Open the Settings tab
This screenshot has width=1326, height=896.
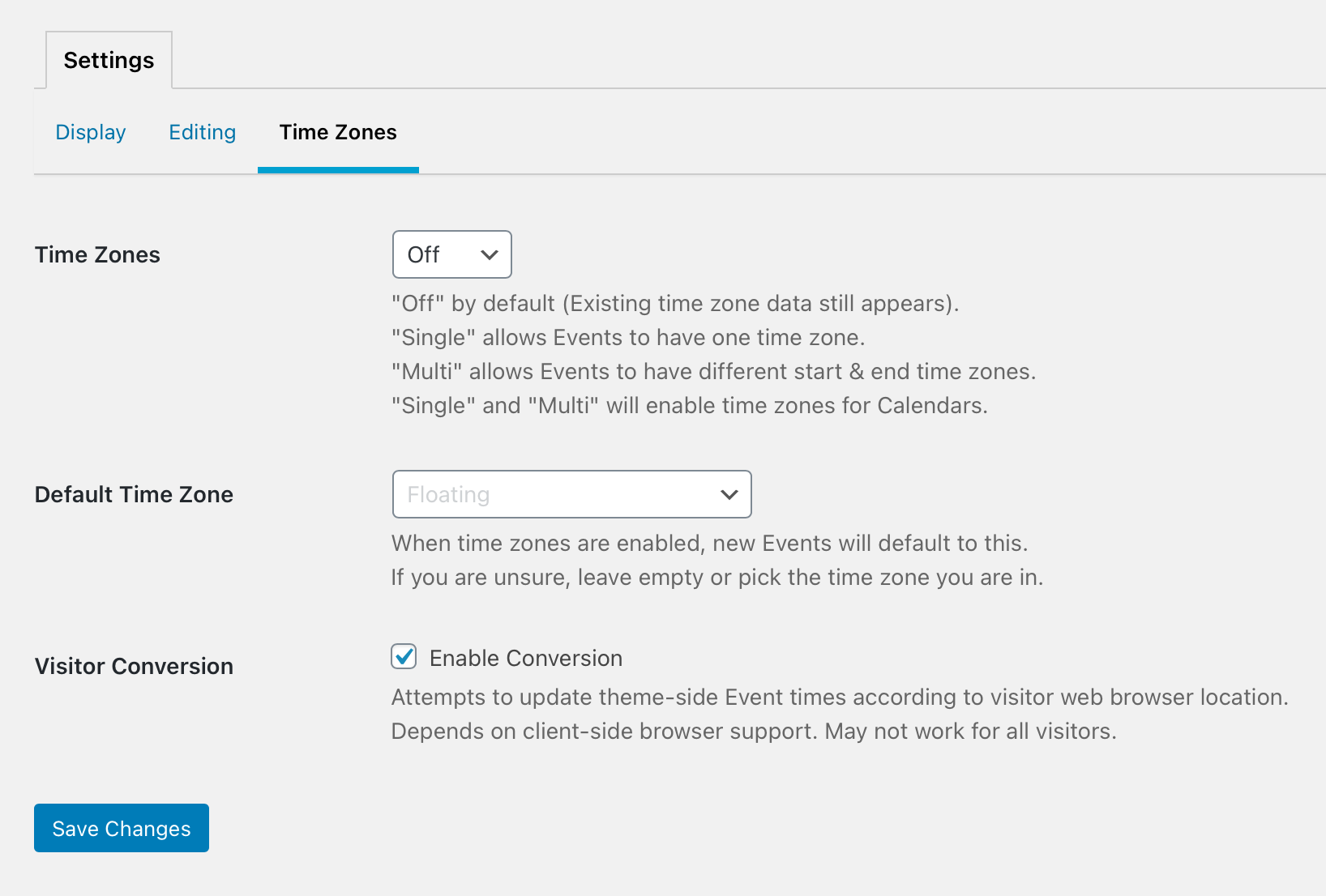coord(109,59)
